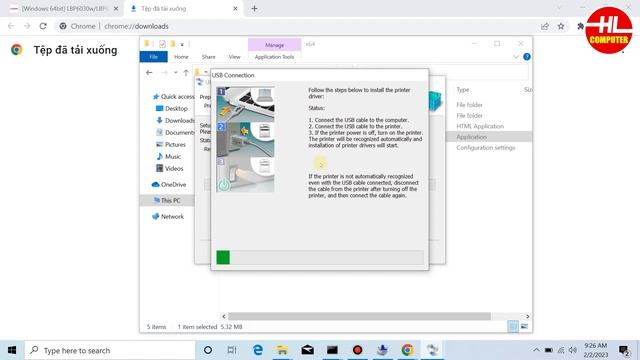
Task: Switch to details view layout icon
Action: pyautogui.click(x=513, y=326)
